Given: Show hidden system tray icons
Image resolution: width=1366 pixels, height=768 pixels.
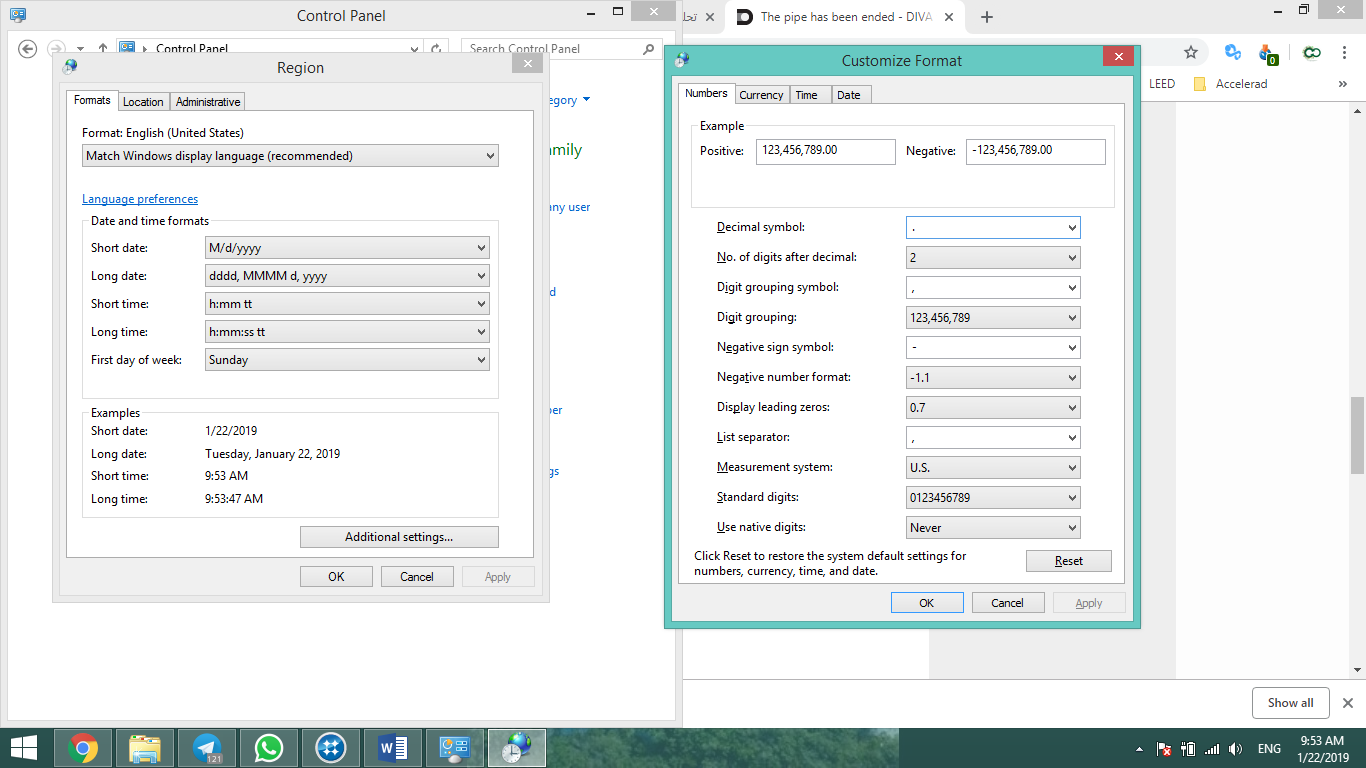Looking at the screenshot, I should coord(1139,749).
